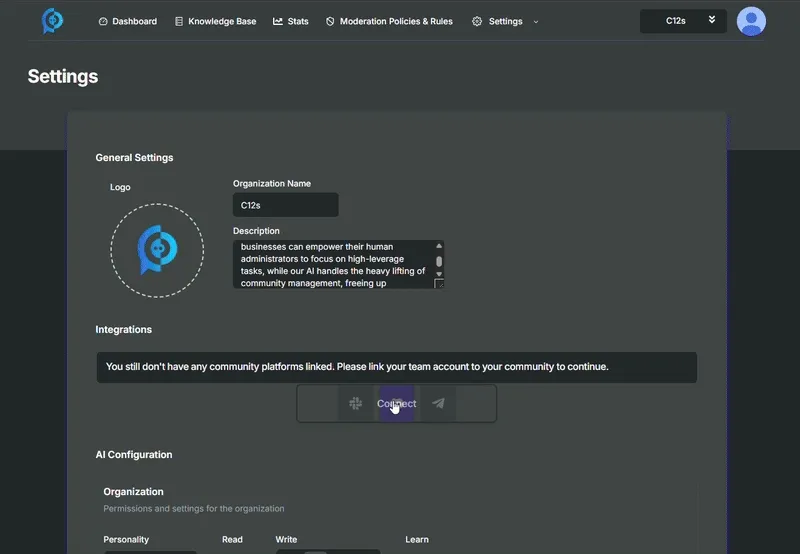Screen dimensions: 800x554
Task: Click the Dashboard gauge icon
Action: click(103, 21)
